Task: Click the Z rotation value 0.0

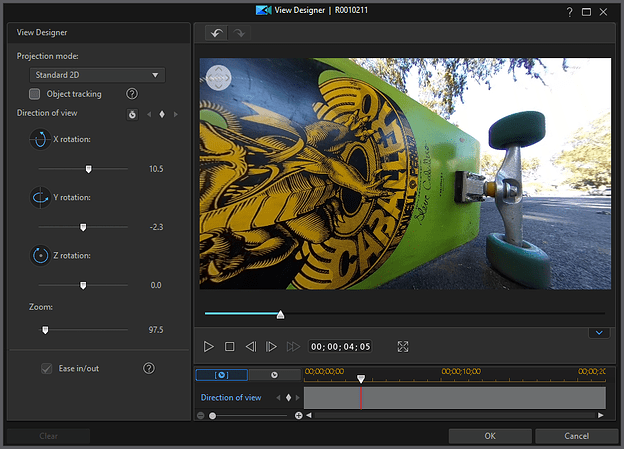Action: tap(156, 285)
